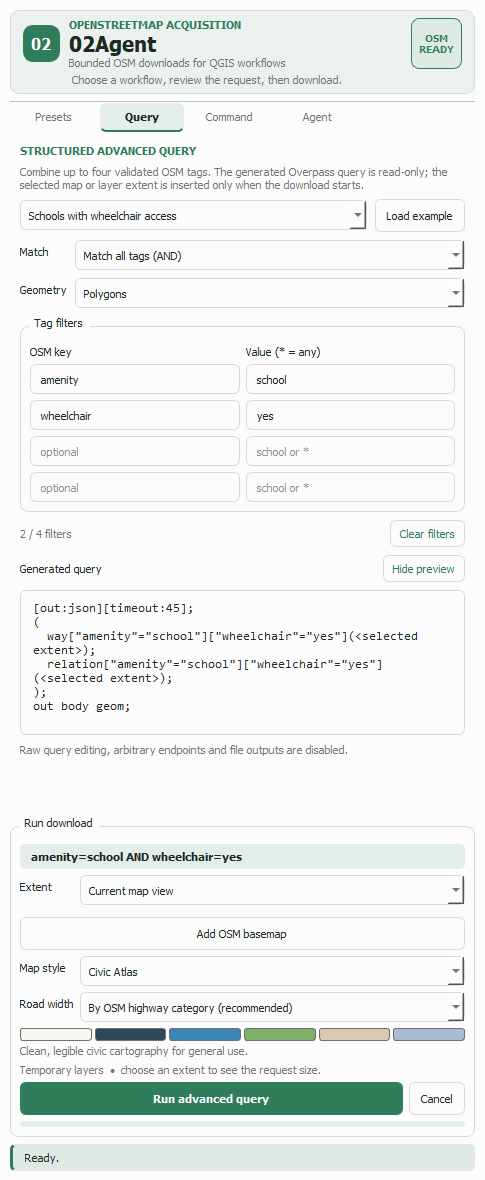
Task: Click the value field containing yes
Action: coord(350,415)
